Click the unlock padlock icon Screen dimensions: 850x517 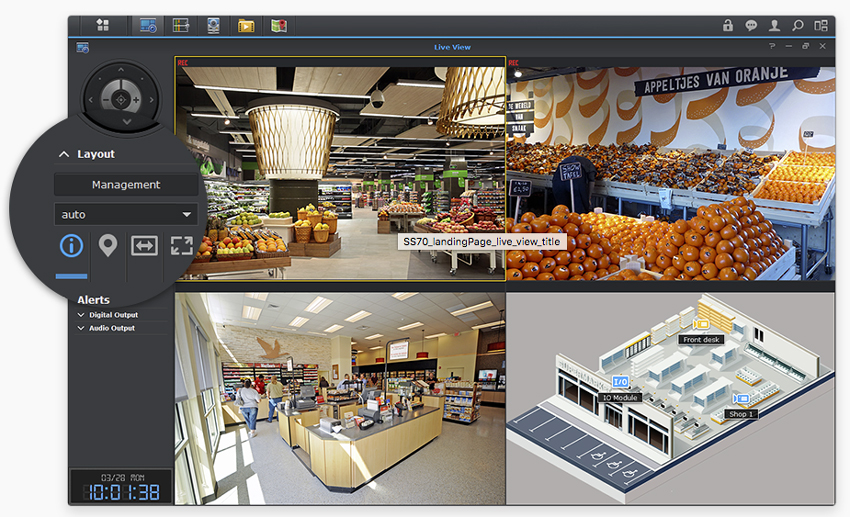tap(727, 25)
